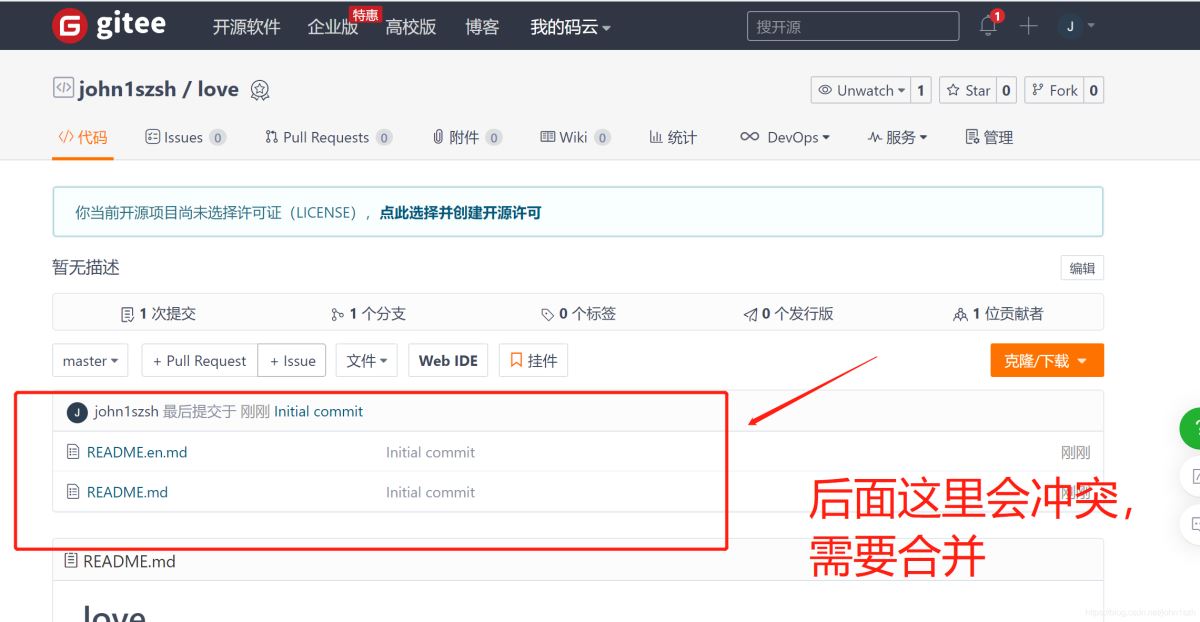Switch to the 代码 tab
The height and width of the screenshot is (622, 1200).
[x=83, y=137]
